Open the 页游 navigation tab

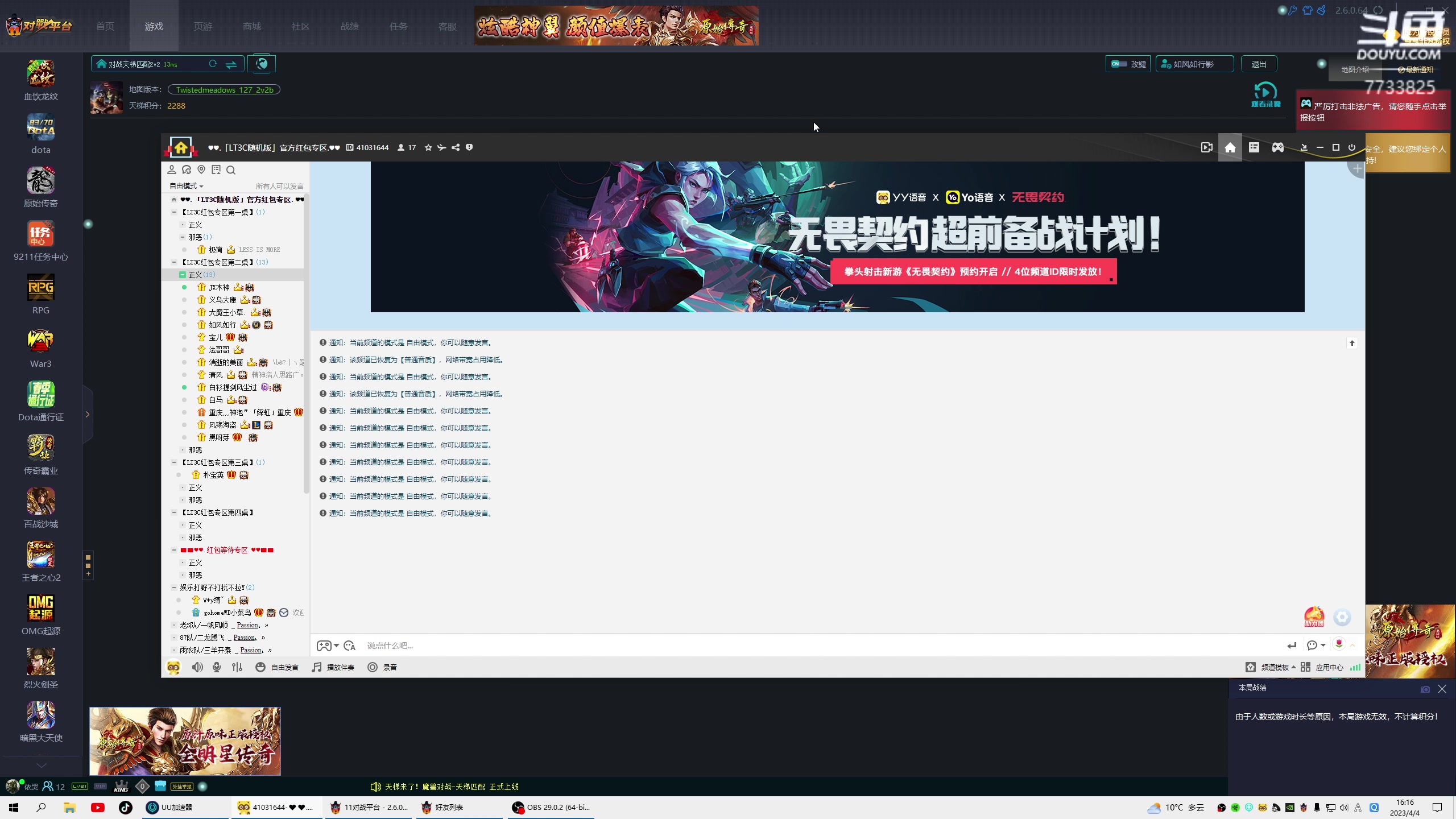203,26
